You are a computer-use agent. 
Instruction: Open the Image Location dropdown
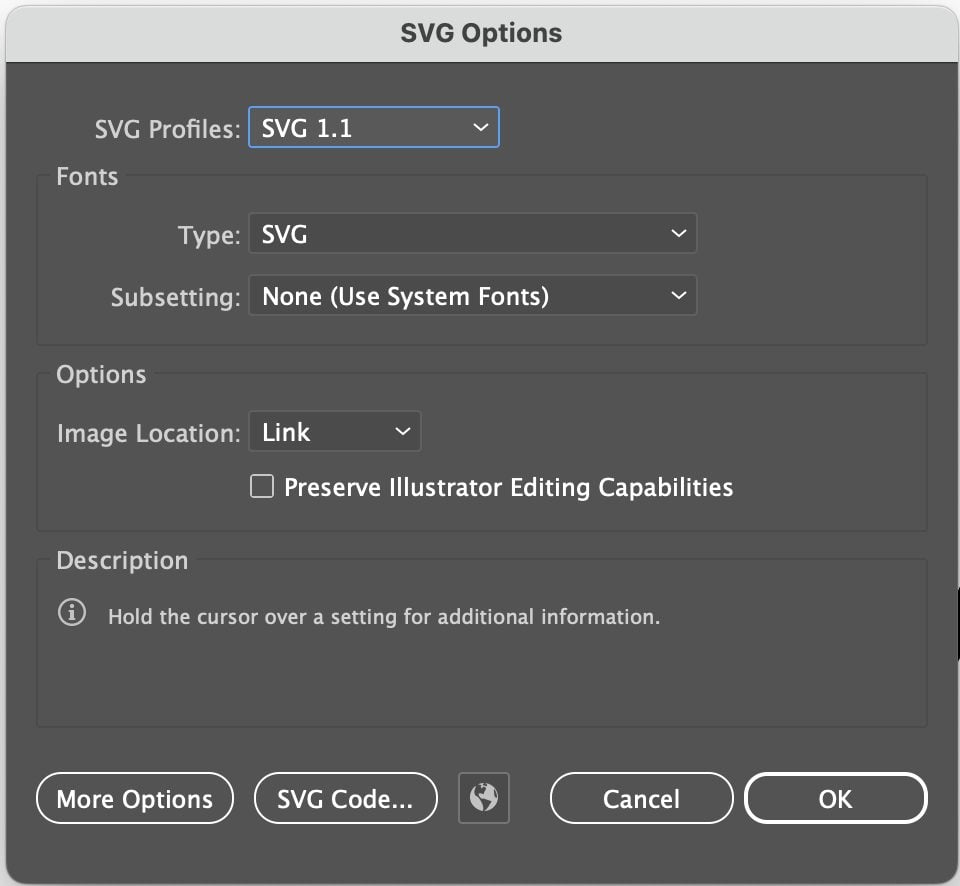(335, 432)
